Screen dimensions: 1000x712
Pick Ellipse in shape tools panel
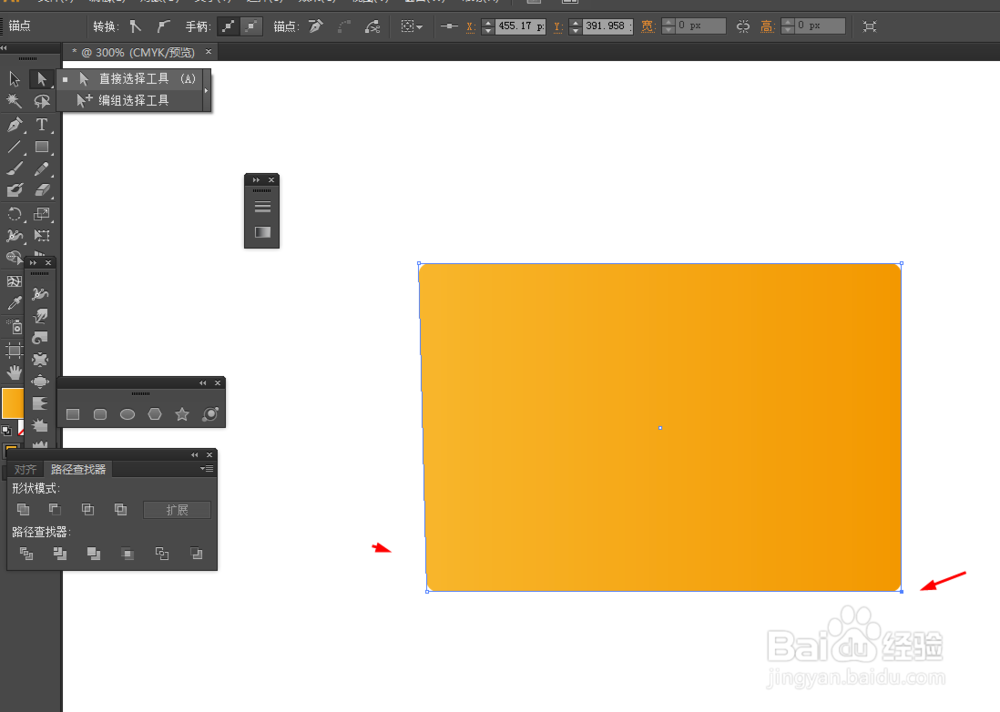pyautogui.click(x=128, y=415)
